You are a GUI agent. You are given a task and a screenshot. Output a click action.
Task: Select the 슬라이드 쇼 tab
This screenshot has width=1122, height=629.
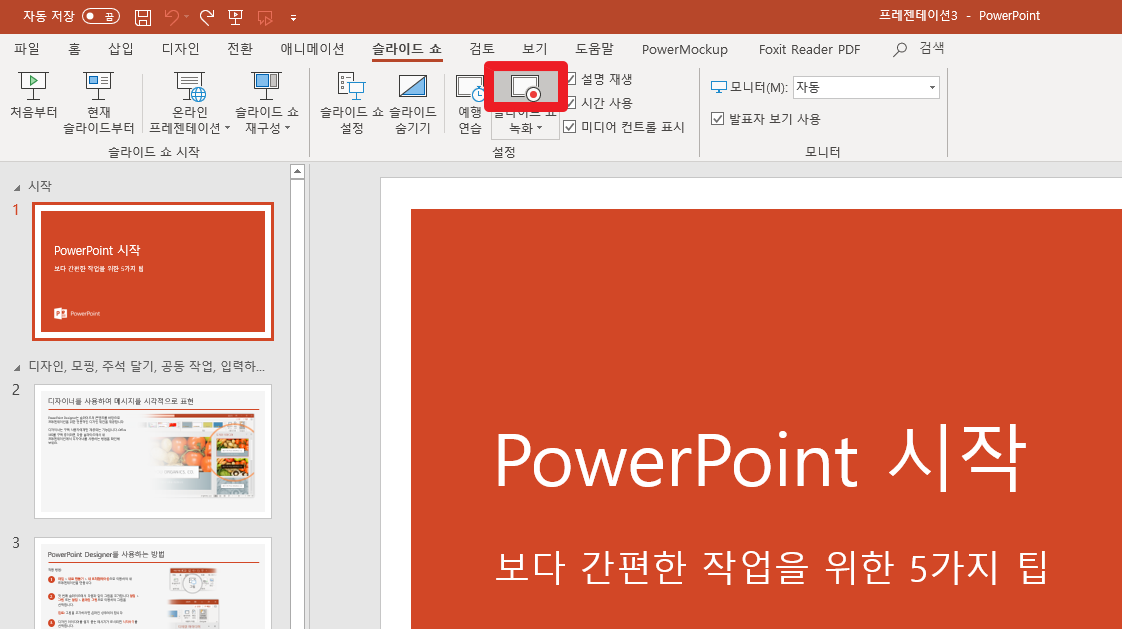(x=406, y=49)
